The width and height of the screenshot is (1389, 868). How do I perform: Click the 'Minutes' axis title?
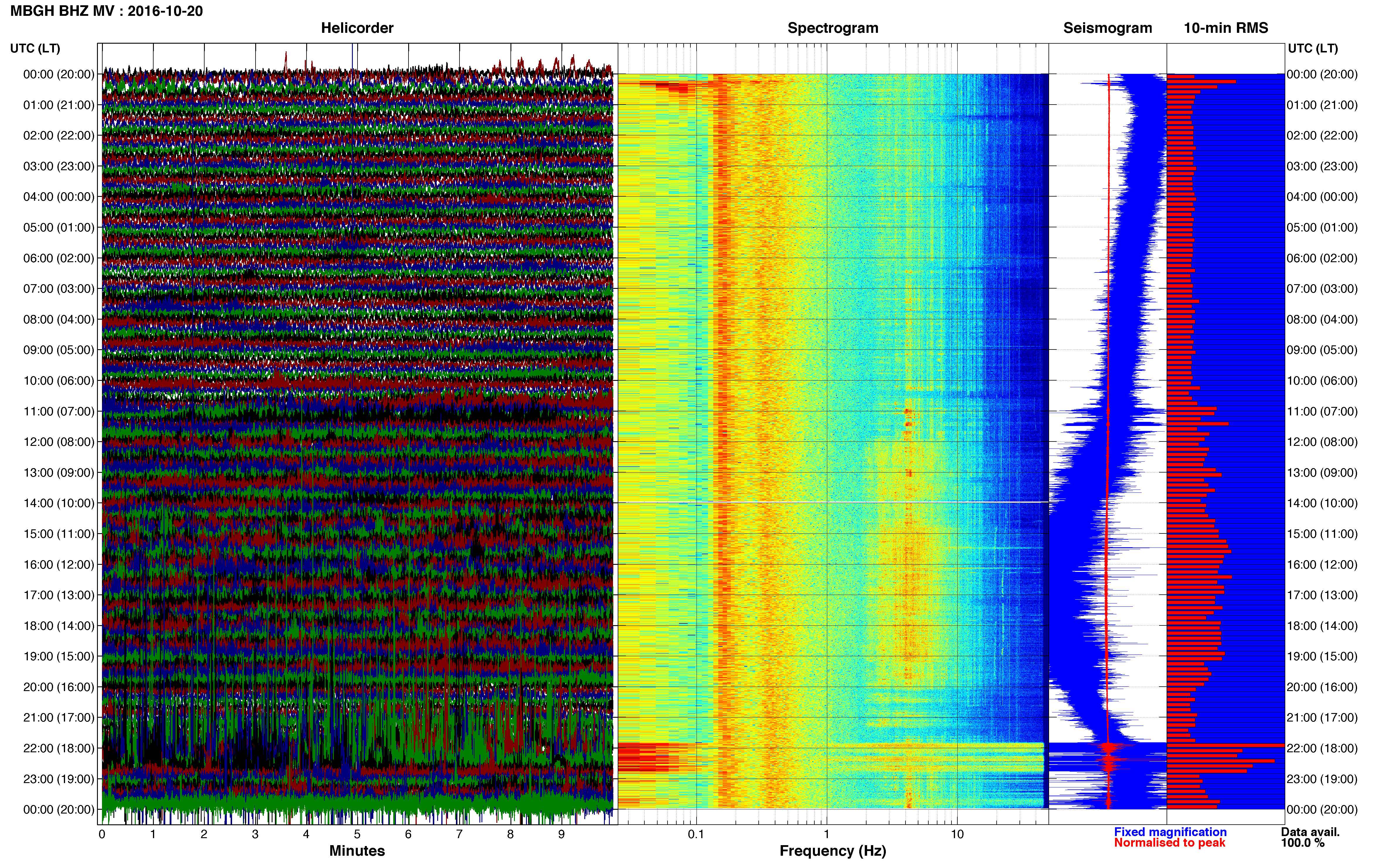tap(357, 851)
